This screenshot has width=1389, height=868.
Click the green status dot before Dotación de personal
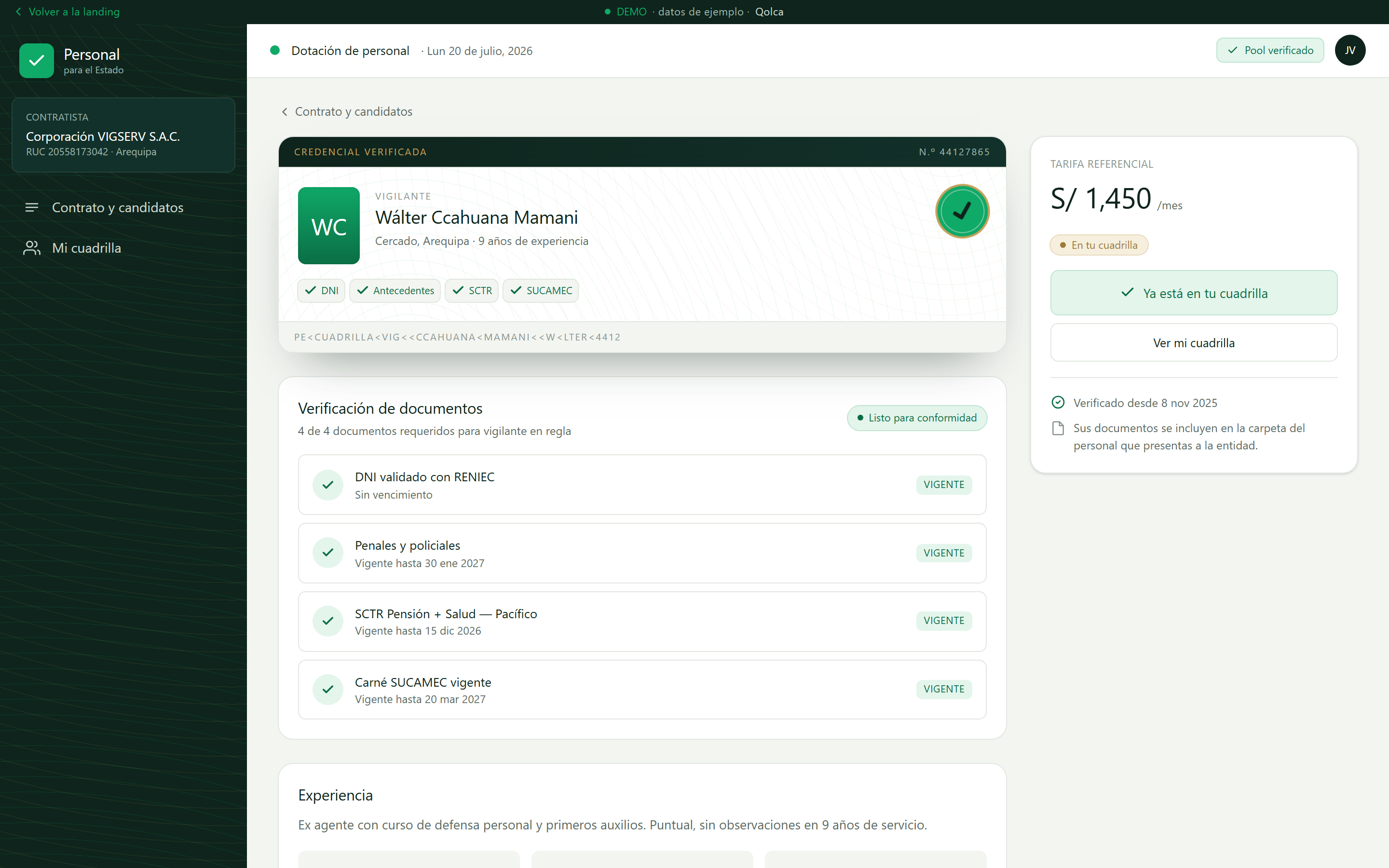(x=275, y=51)
